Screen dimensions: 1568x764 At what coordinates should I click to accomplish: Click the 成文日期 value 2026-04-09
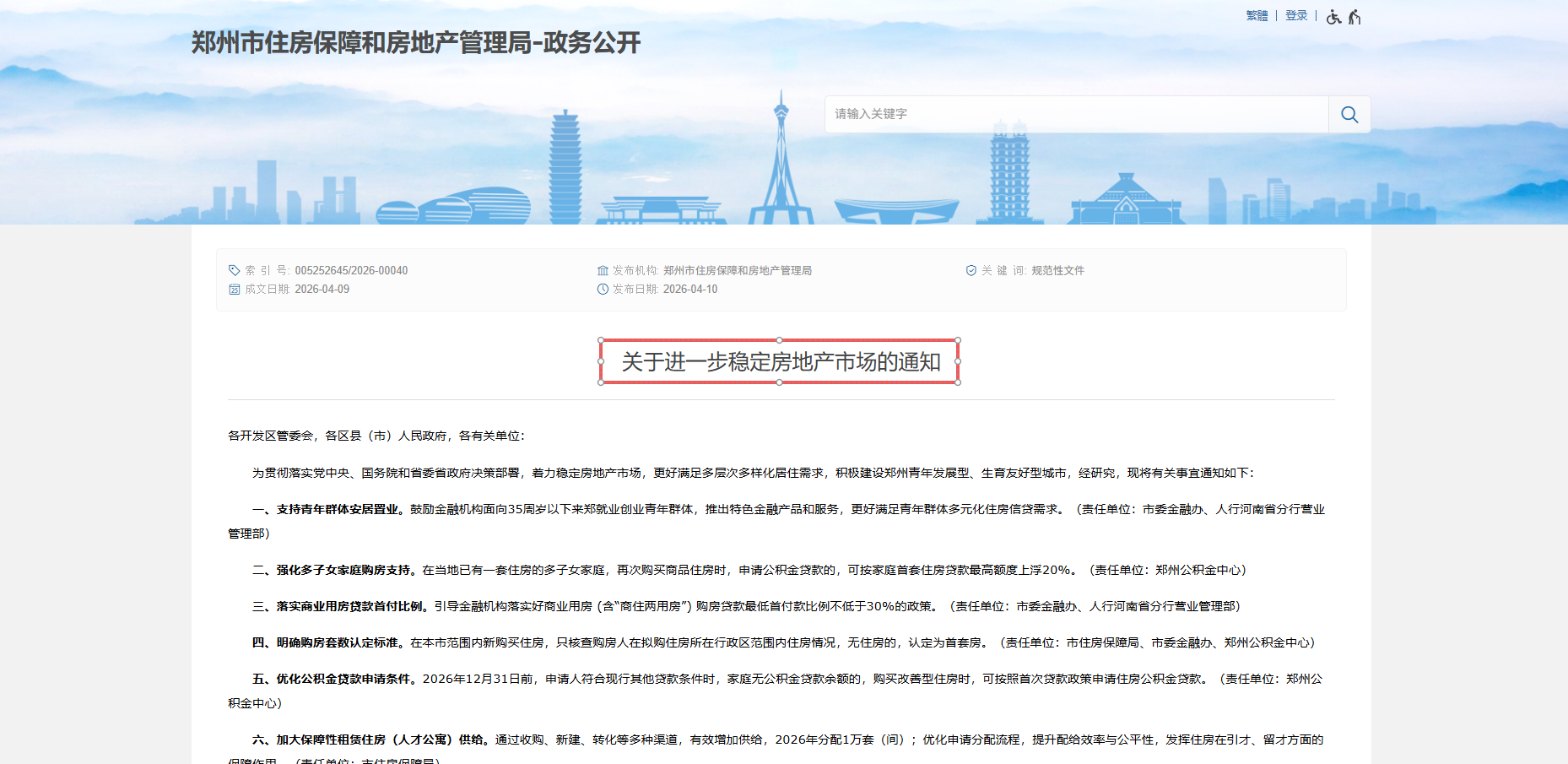(x=322, y=290)
